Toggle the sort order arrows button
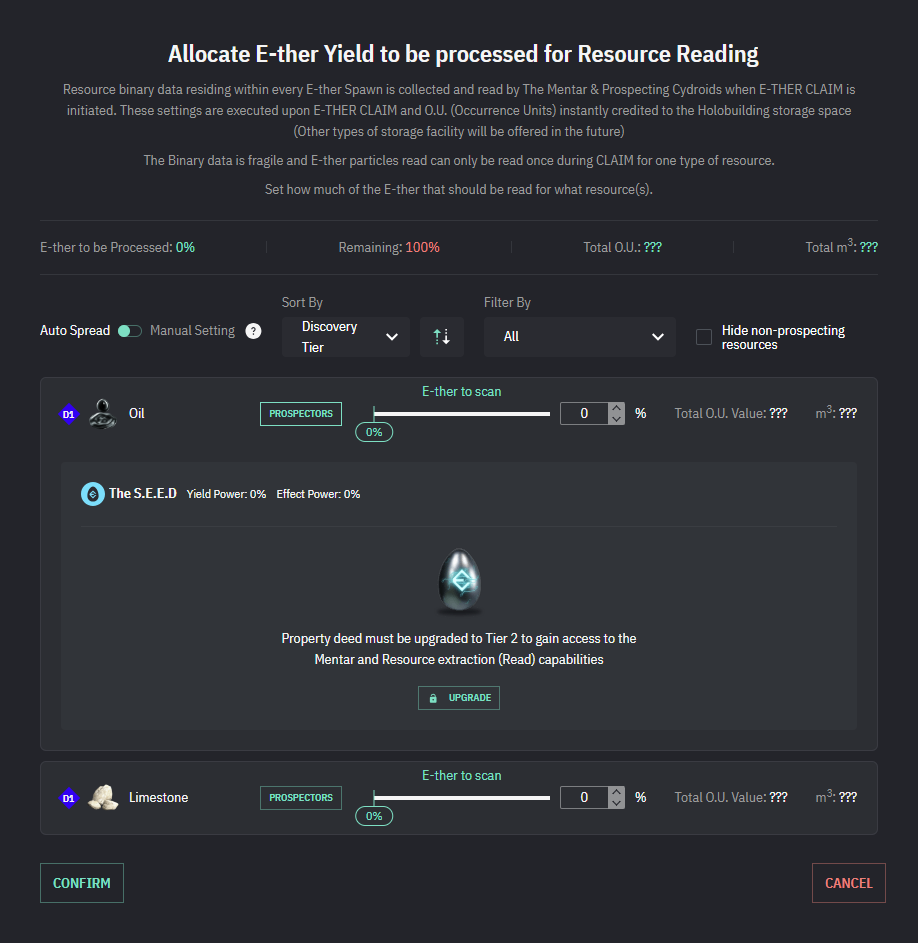Image resolution: width=918 pixels, height=943 pixels. [442, 337]
